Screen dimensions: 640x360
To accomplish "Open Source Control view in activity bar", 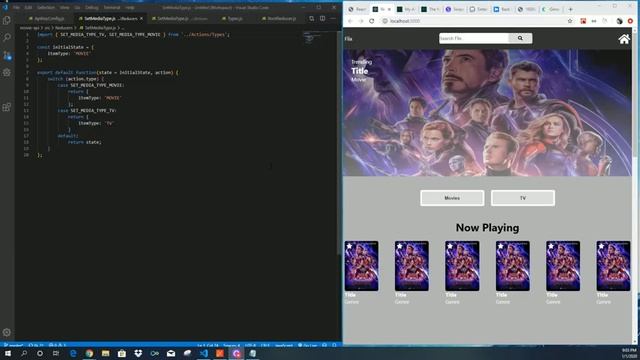I will click(x=7, y=55).
